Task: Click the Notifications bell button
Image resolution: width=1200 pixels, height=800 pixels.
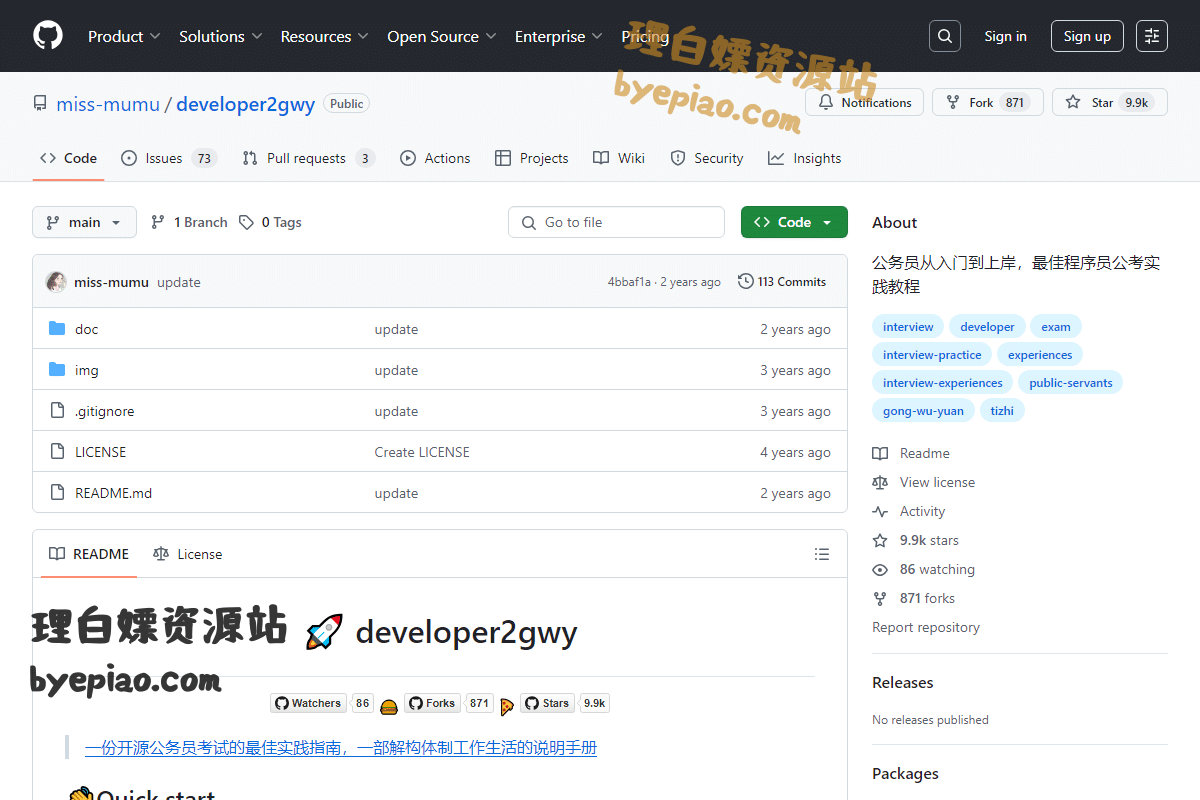Action: (865, 102)
